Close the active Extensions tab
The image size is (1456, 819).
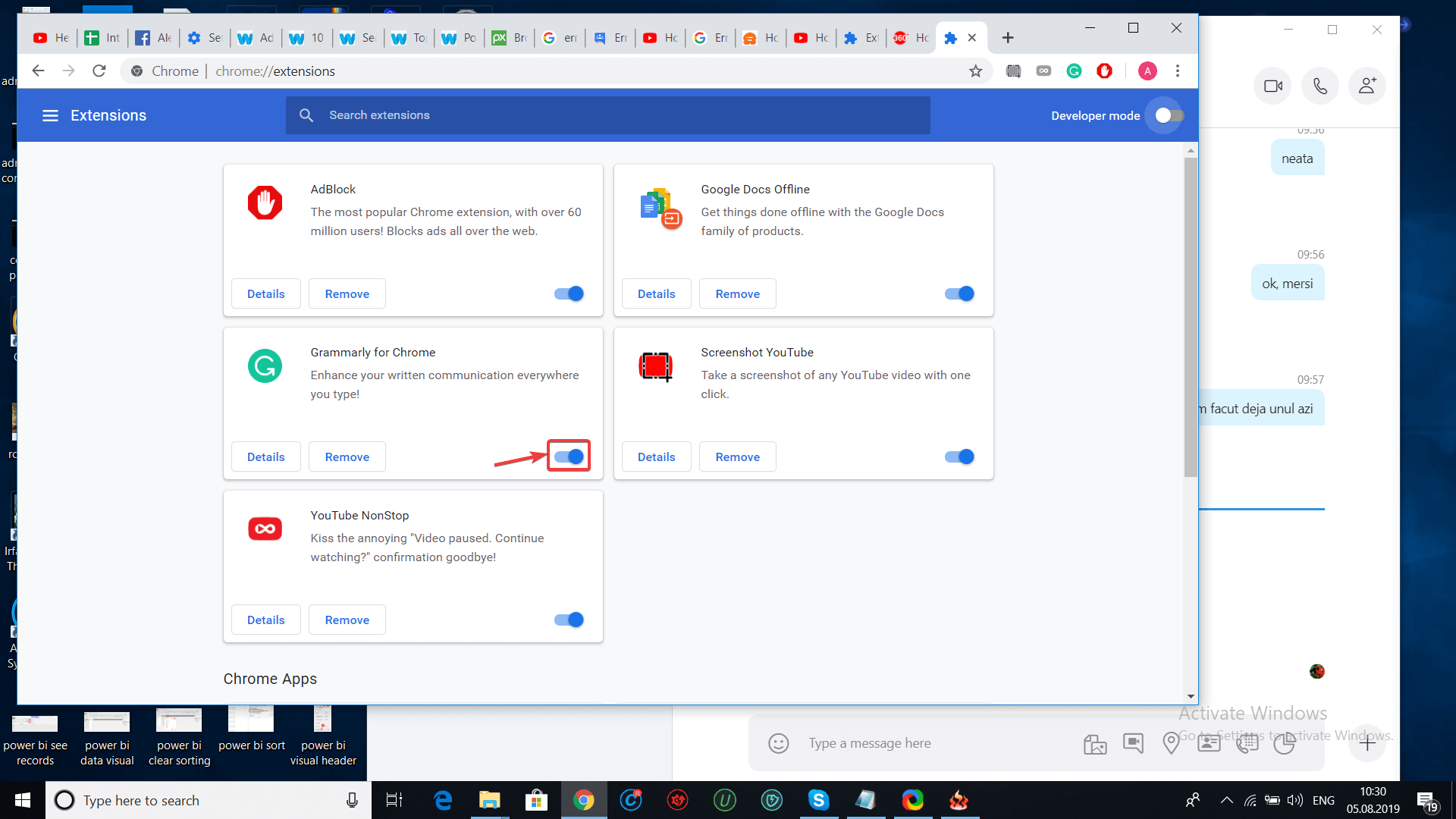[971, 38]
